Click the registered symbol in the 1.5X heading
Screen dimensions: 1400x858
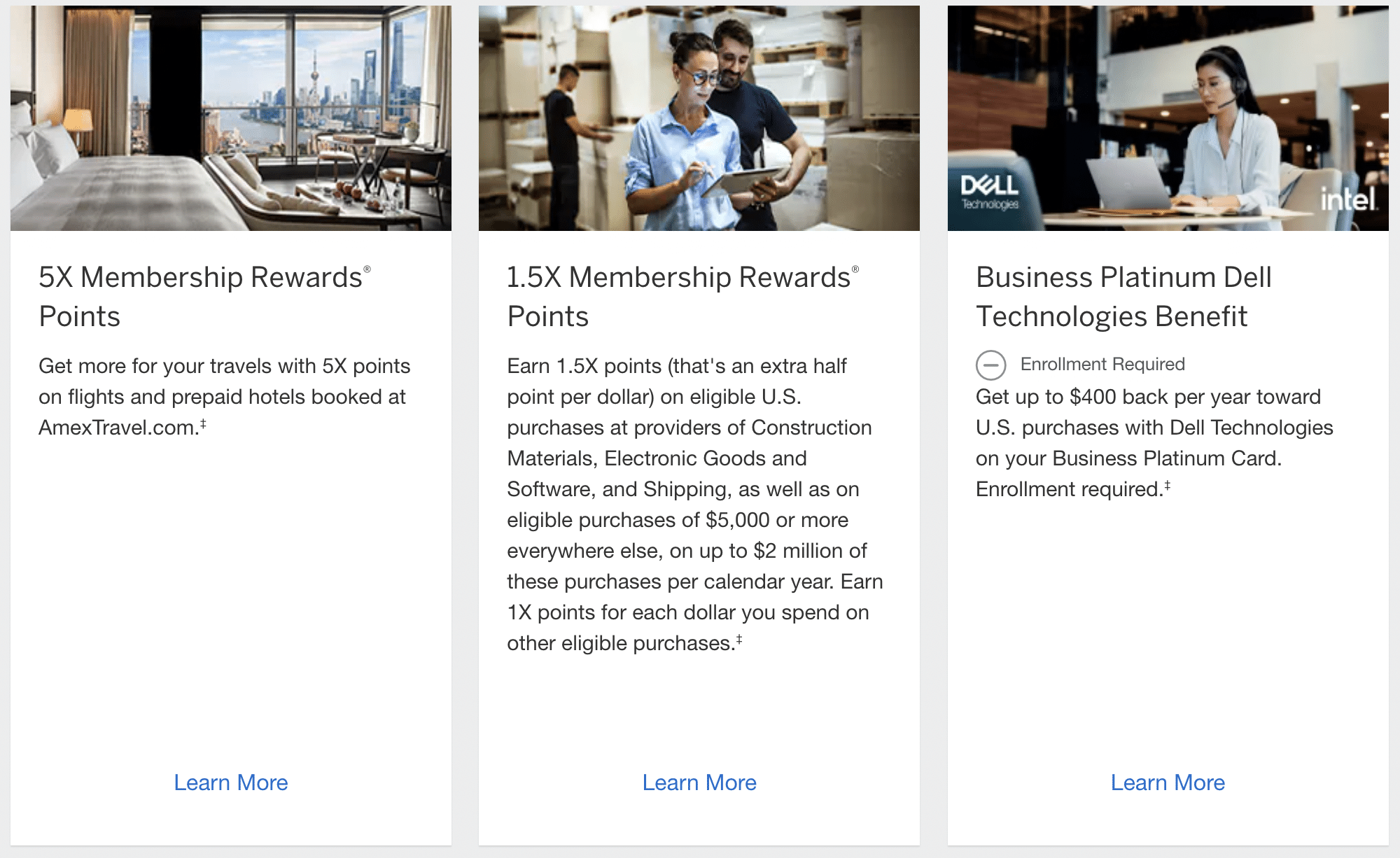pos(855,269)
